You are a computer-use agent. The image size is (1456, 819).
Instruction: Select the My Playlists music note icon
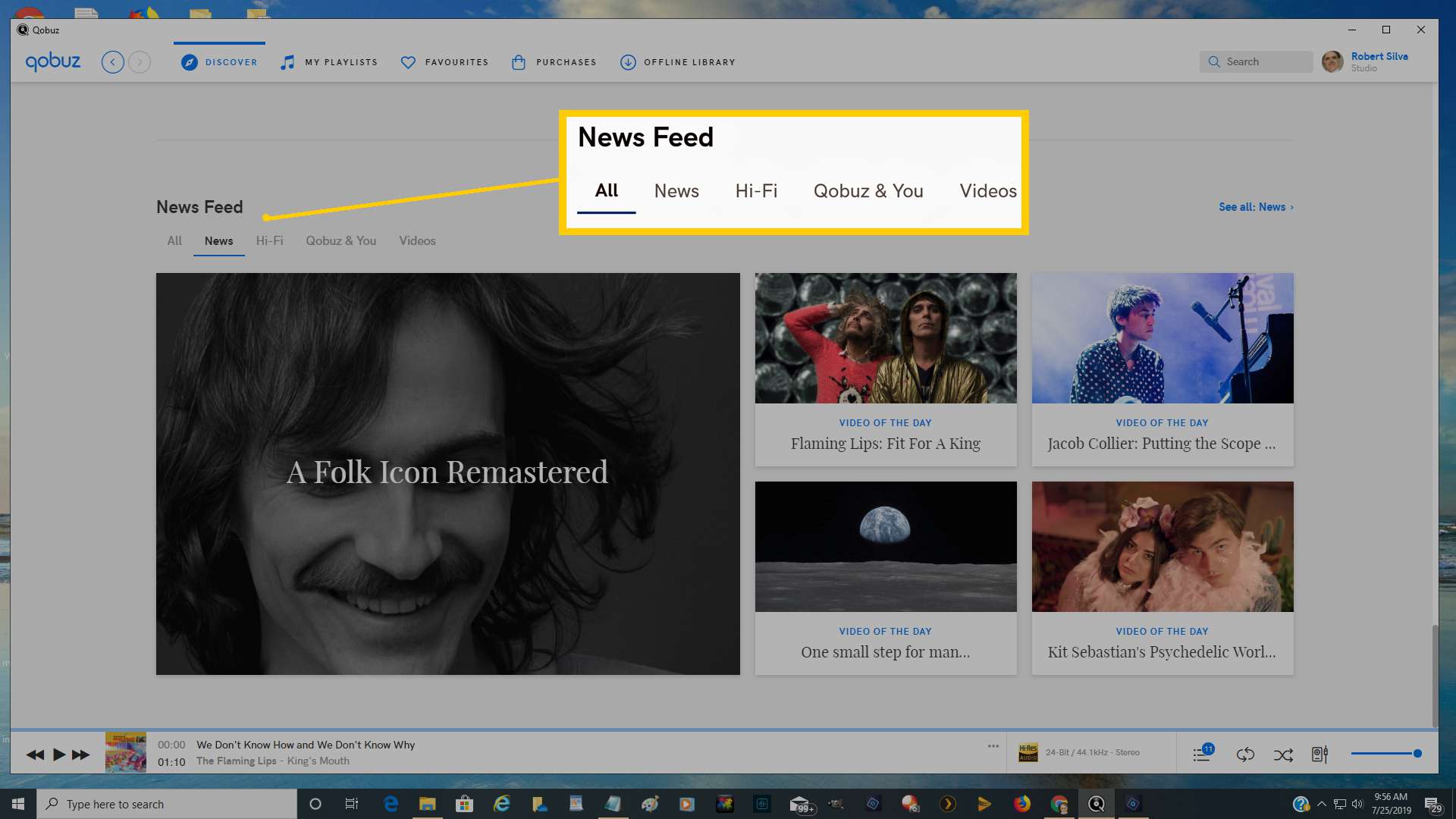pos(288,62)
